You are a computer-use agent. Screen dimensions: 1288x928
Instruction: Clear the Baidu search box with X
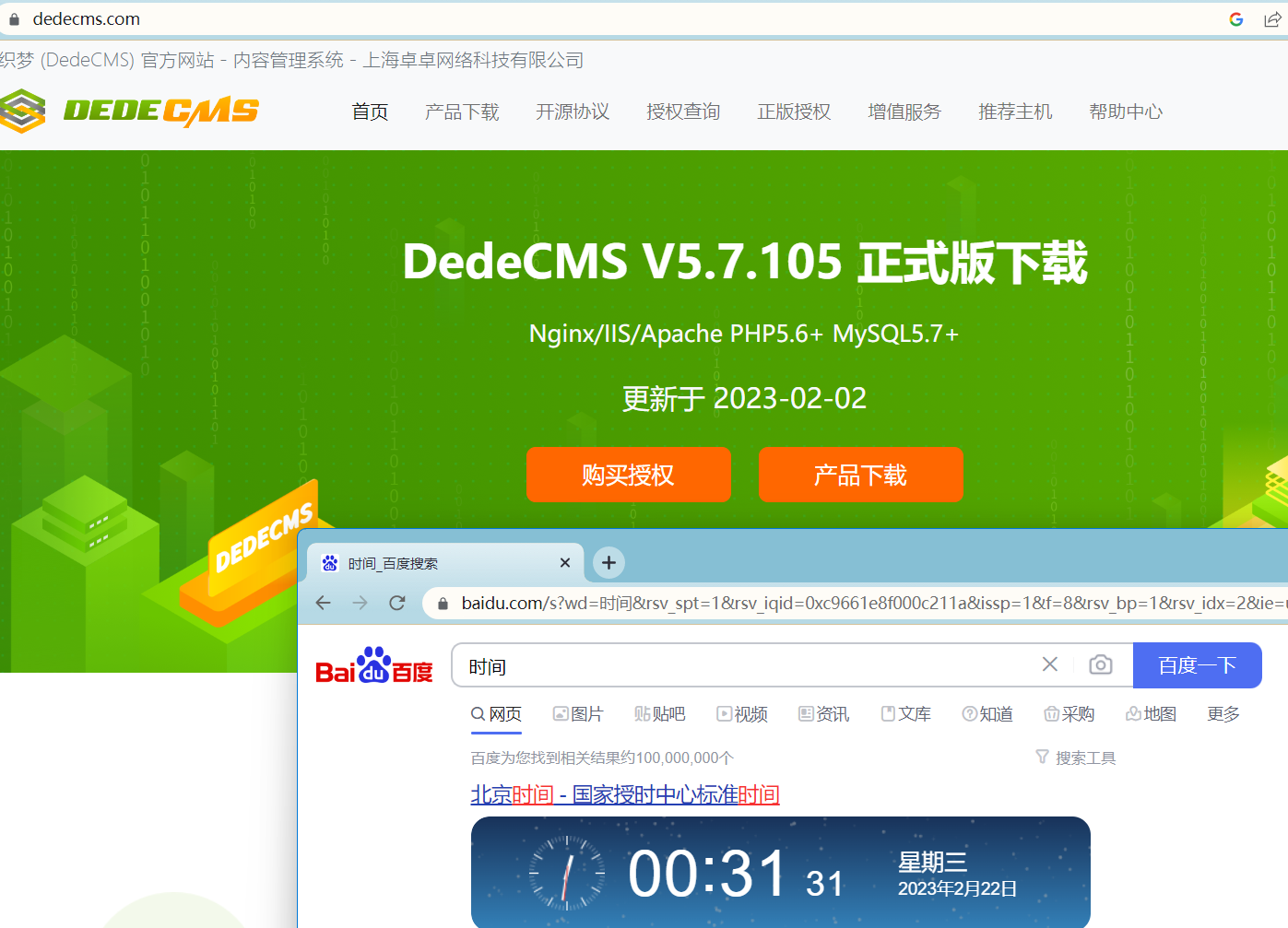pos(1049,664)
